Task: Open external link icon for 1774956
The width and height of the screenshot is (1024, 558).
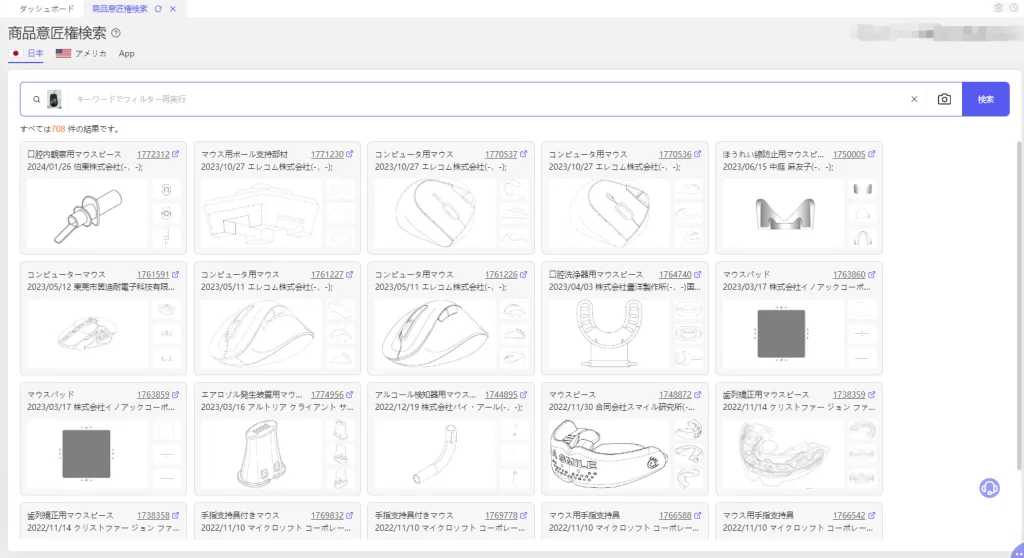Action: (349, 395)
